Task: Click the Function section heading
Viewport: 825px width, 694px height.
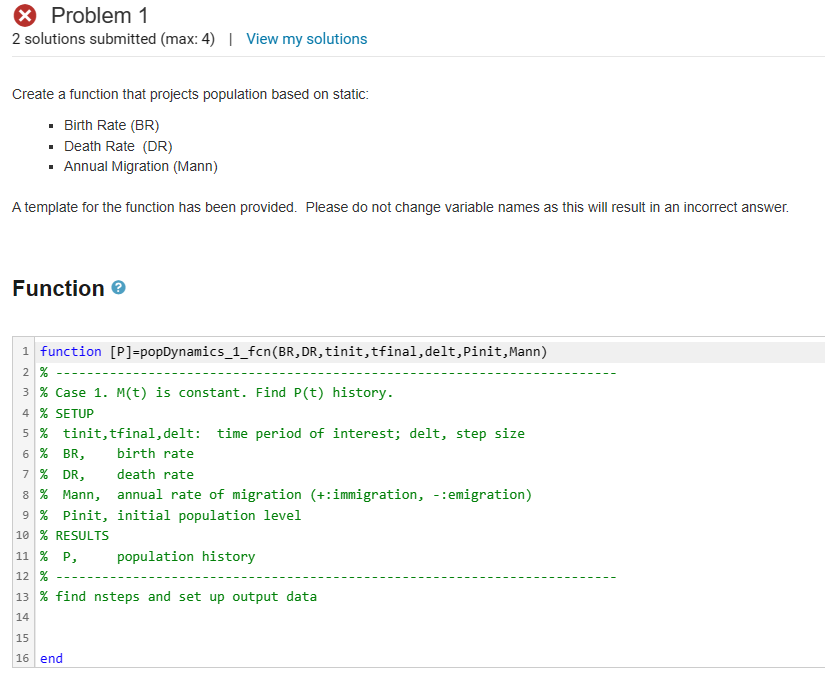Action: click(x=55, y=288)
